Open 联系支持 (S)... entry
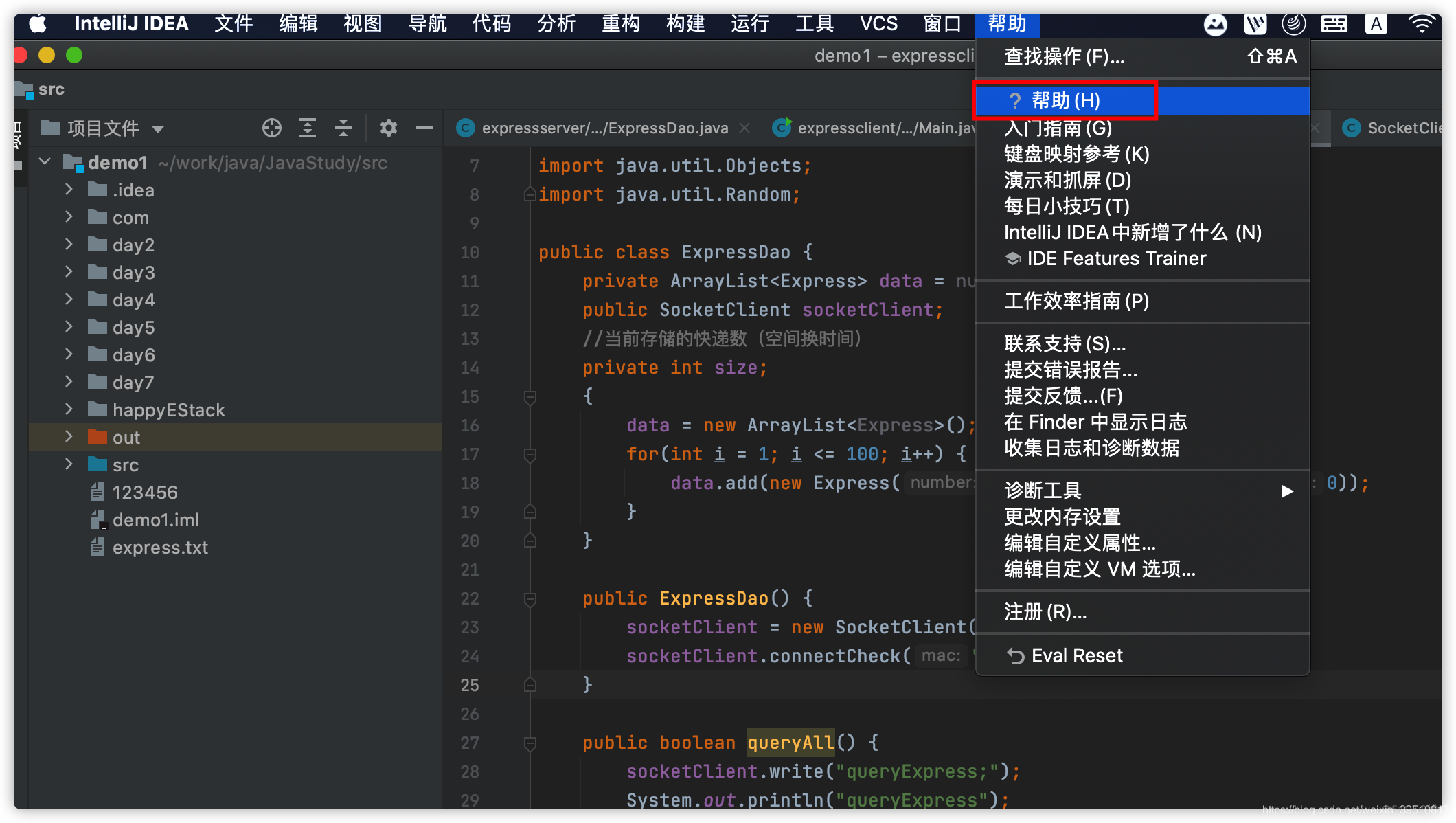1456x823 pixels. coord(1142,343)
